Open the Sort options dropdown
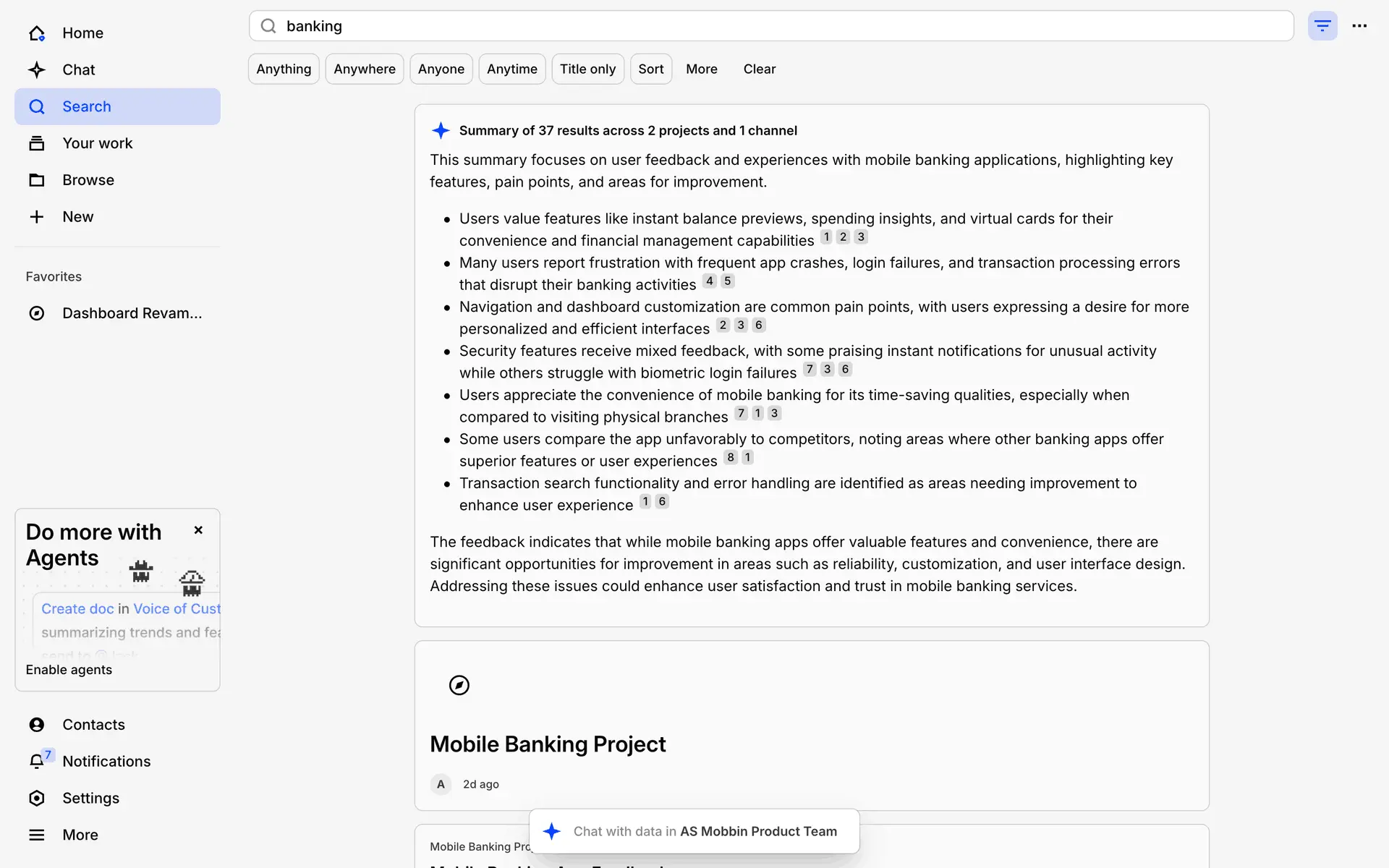This screenshot has height=868, width=1389. [x=650, y=69]
